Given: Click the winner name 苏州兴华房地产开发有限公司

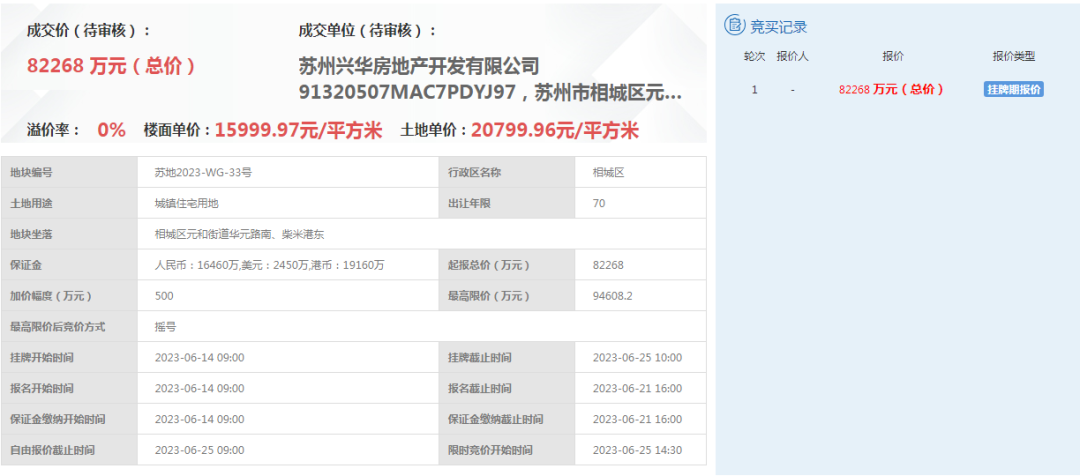Looking at the screenshot, I should tap(418, 67).
